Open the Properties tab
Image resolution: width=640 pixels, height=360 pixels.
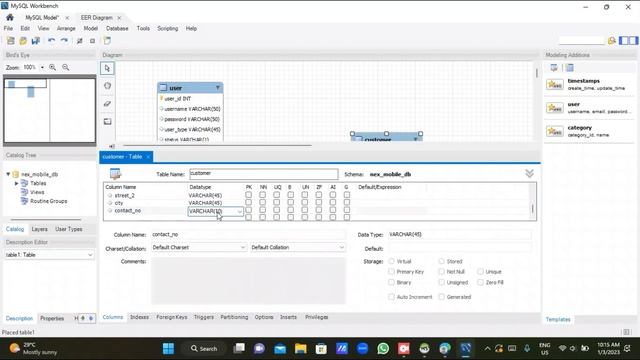click(x=52, y=318)
